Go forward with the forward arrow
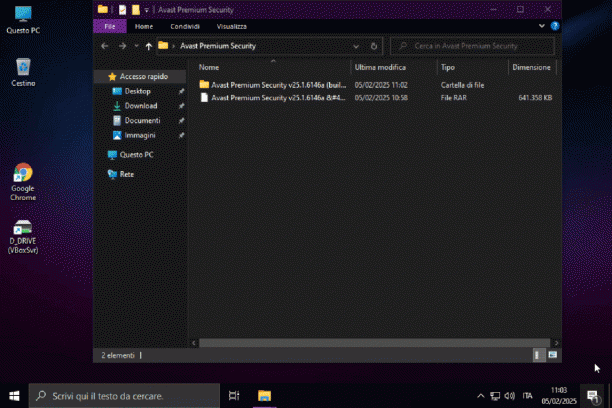612x408 pixels. pos(123,46)
